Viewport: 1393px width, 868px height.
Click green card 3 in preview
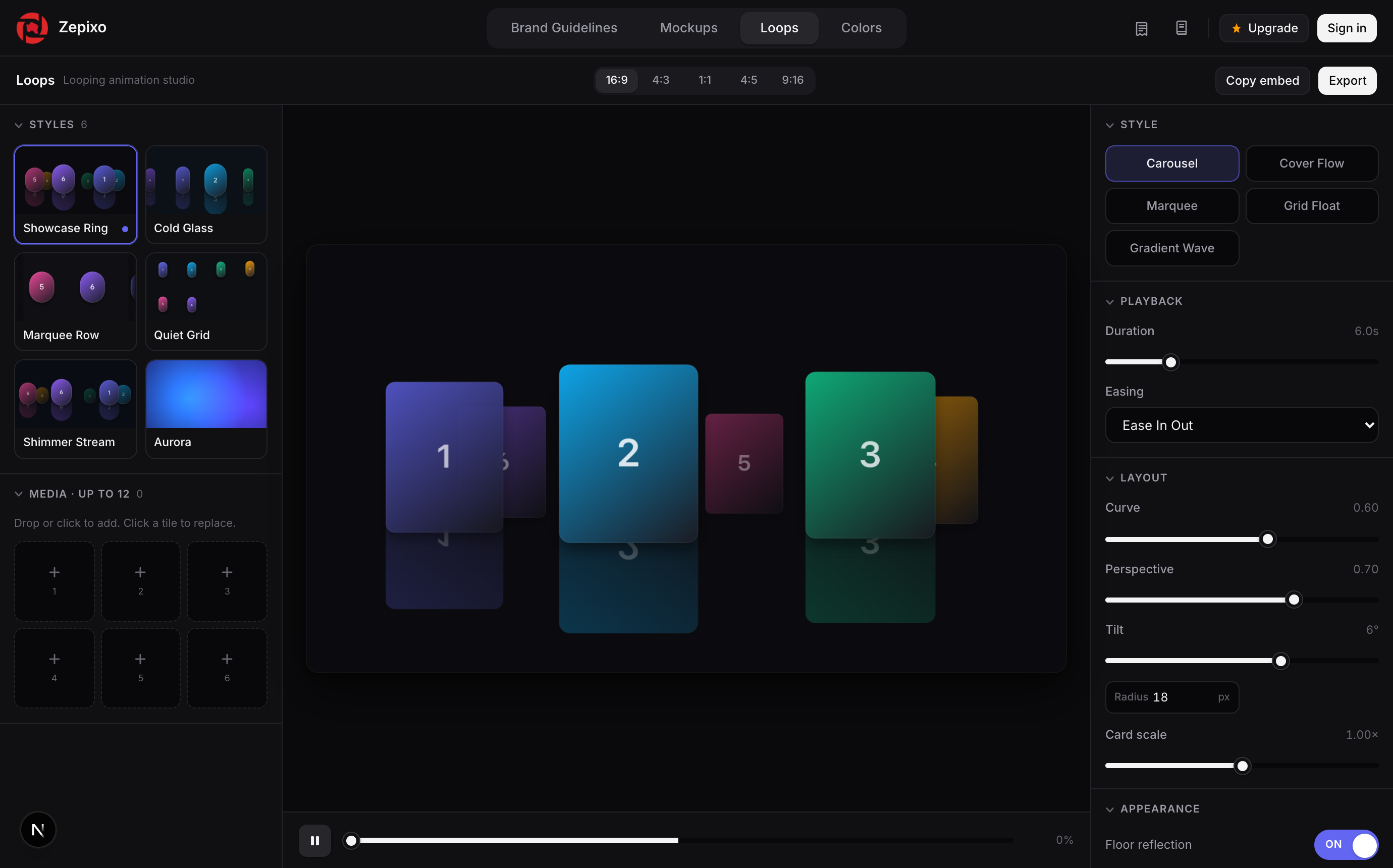(870, 455)
